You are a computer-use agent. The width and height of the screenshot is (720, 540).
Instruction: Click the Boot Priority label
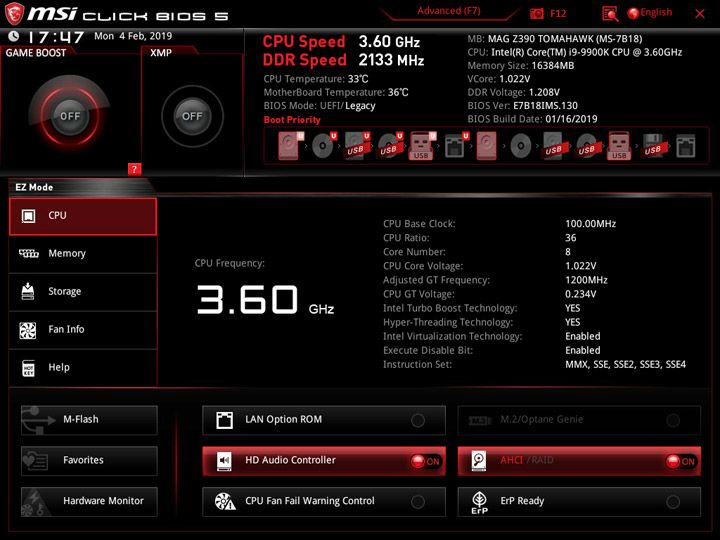(292, 120)
